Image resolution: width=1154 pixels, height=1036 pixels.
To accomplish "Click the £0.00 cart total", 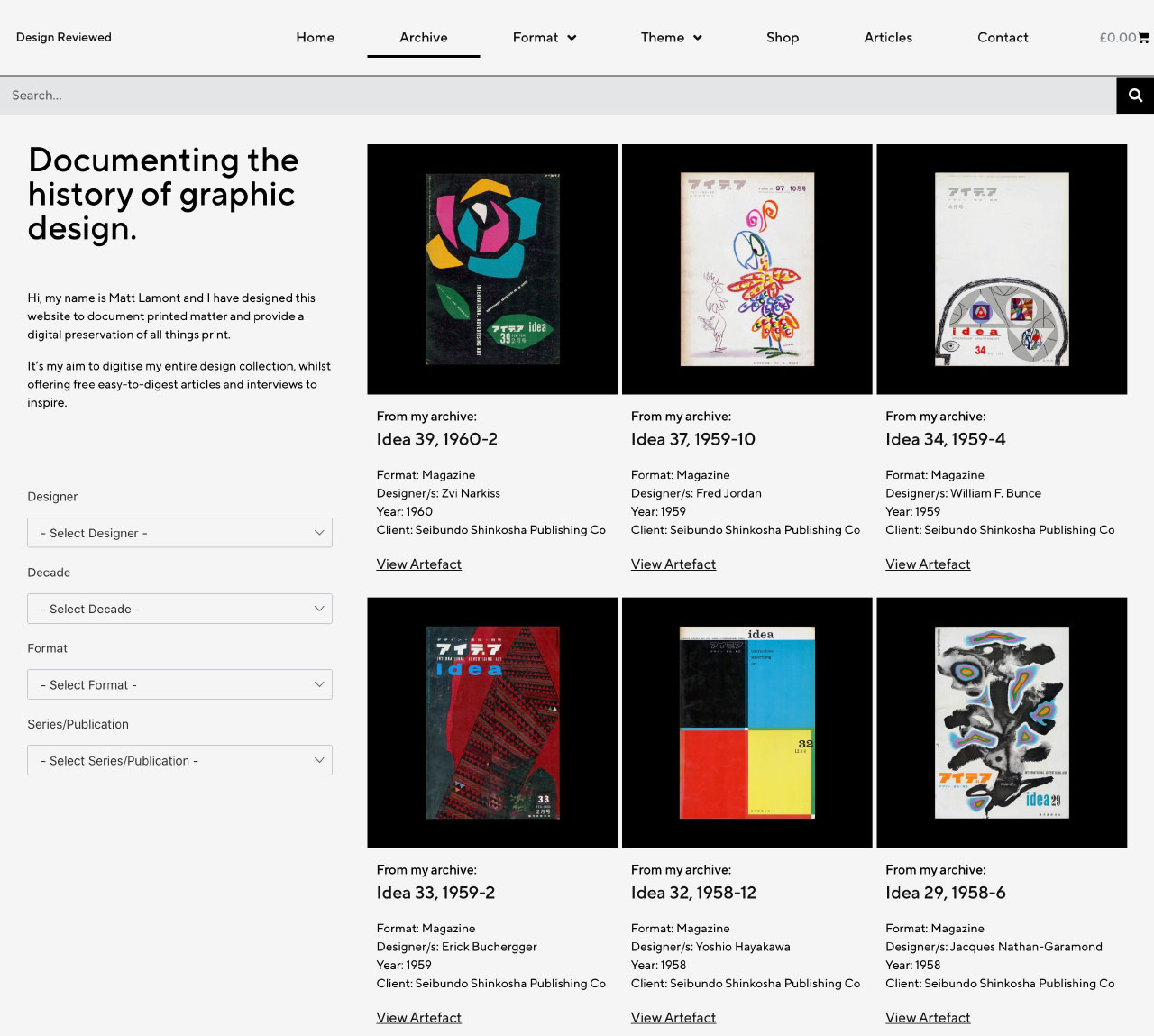I will [1118, 37].
